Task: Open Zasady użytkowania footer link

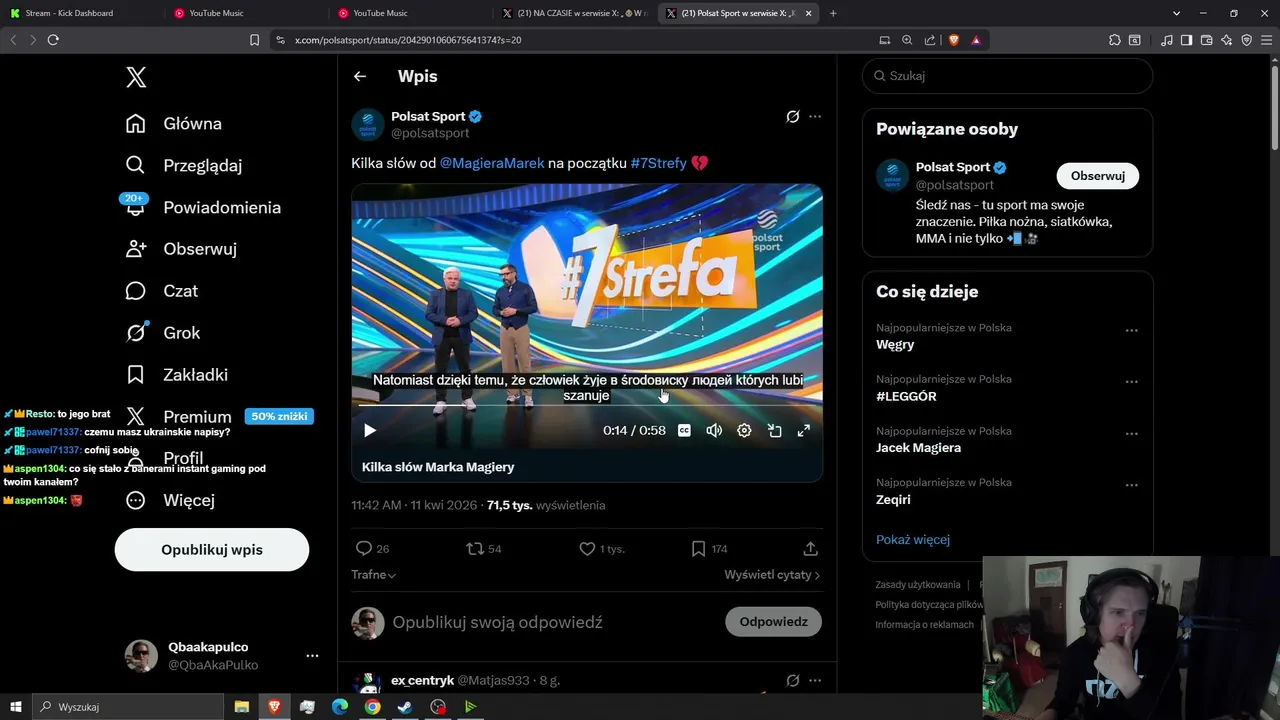Action: tap(918, 585)
